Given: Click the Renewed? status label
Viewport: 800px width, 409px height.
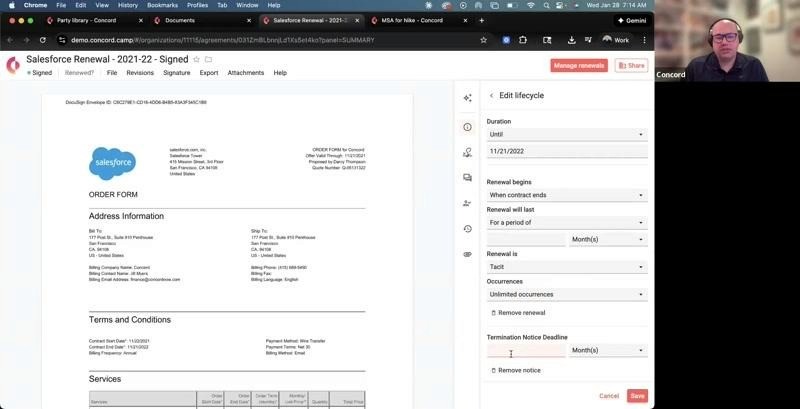Looking at the screenshot, I should 79,73.
